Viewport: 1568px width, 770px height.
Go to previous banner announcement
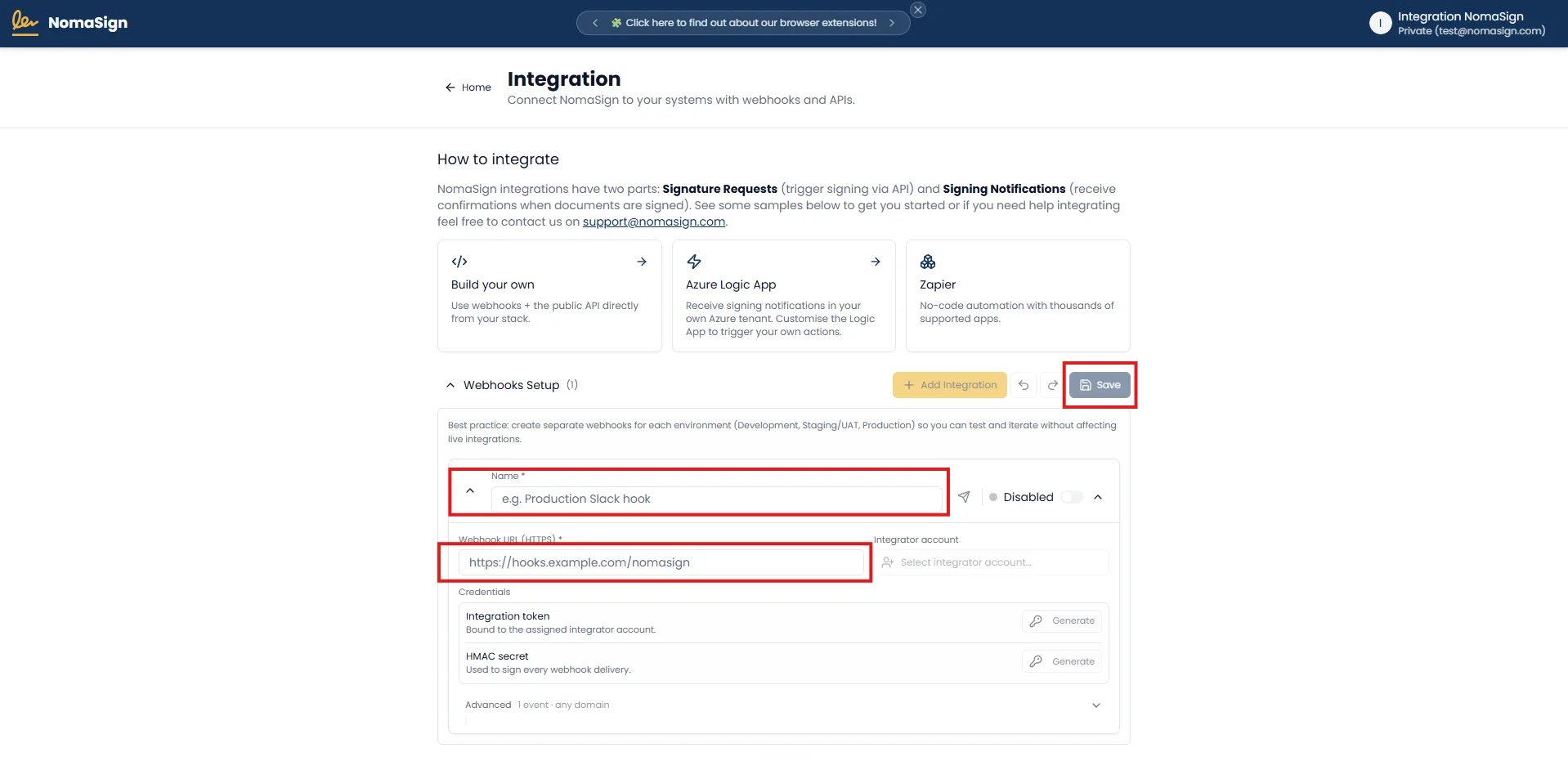point(595,23)
